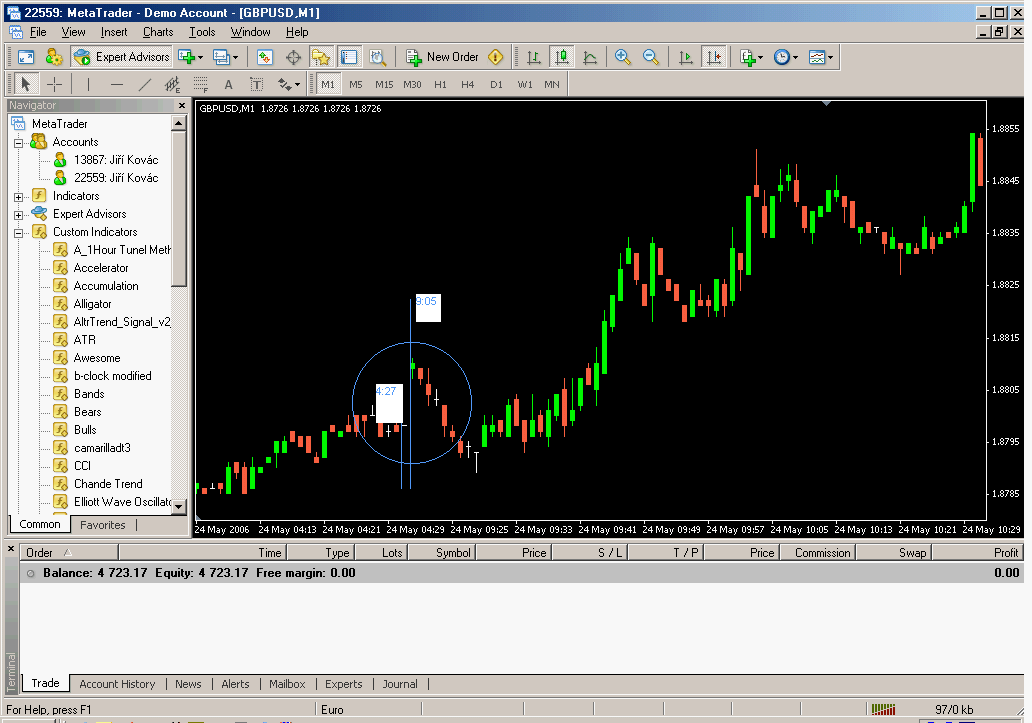Click the MetaTrader root node in Navigator

59,124
